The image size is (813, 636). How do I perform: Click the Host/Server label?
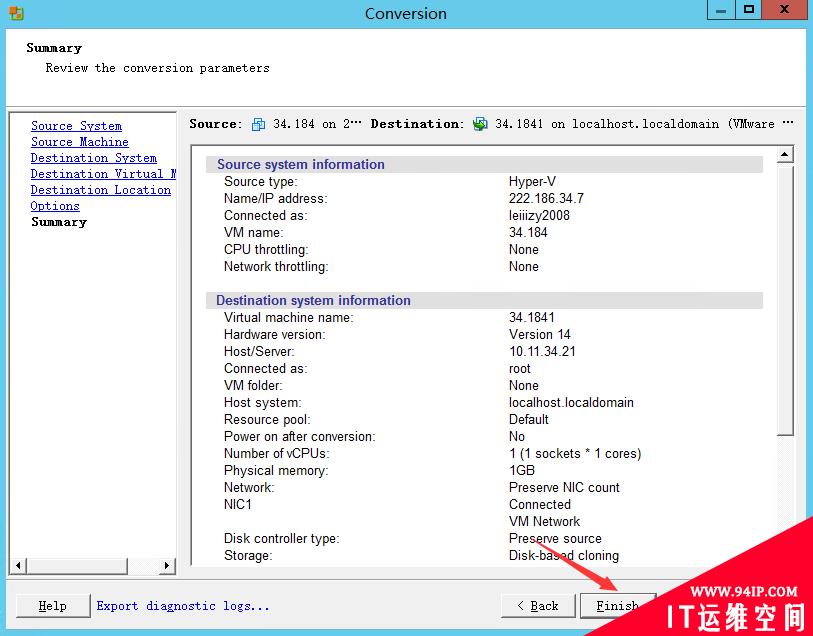(x=259, y=352)
